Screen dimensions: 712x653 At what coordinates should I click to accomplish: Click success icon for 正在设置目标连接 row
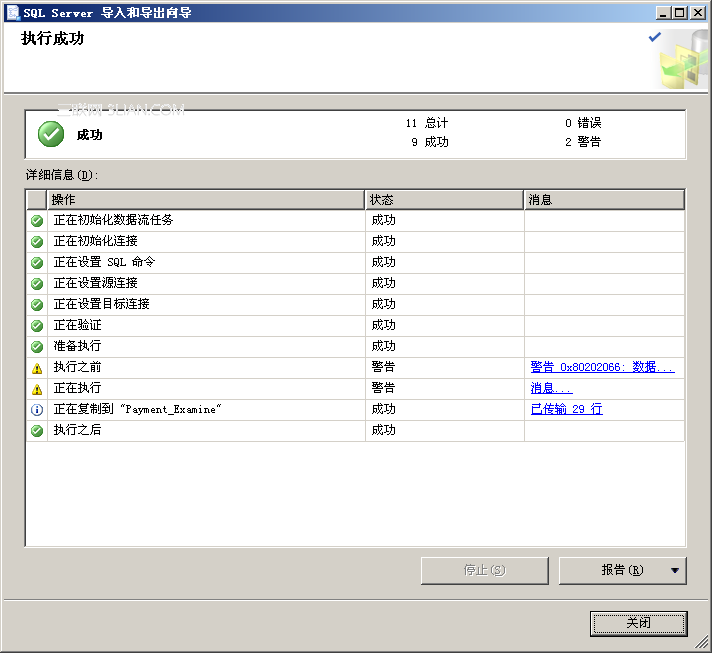coord(37,305)
